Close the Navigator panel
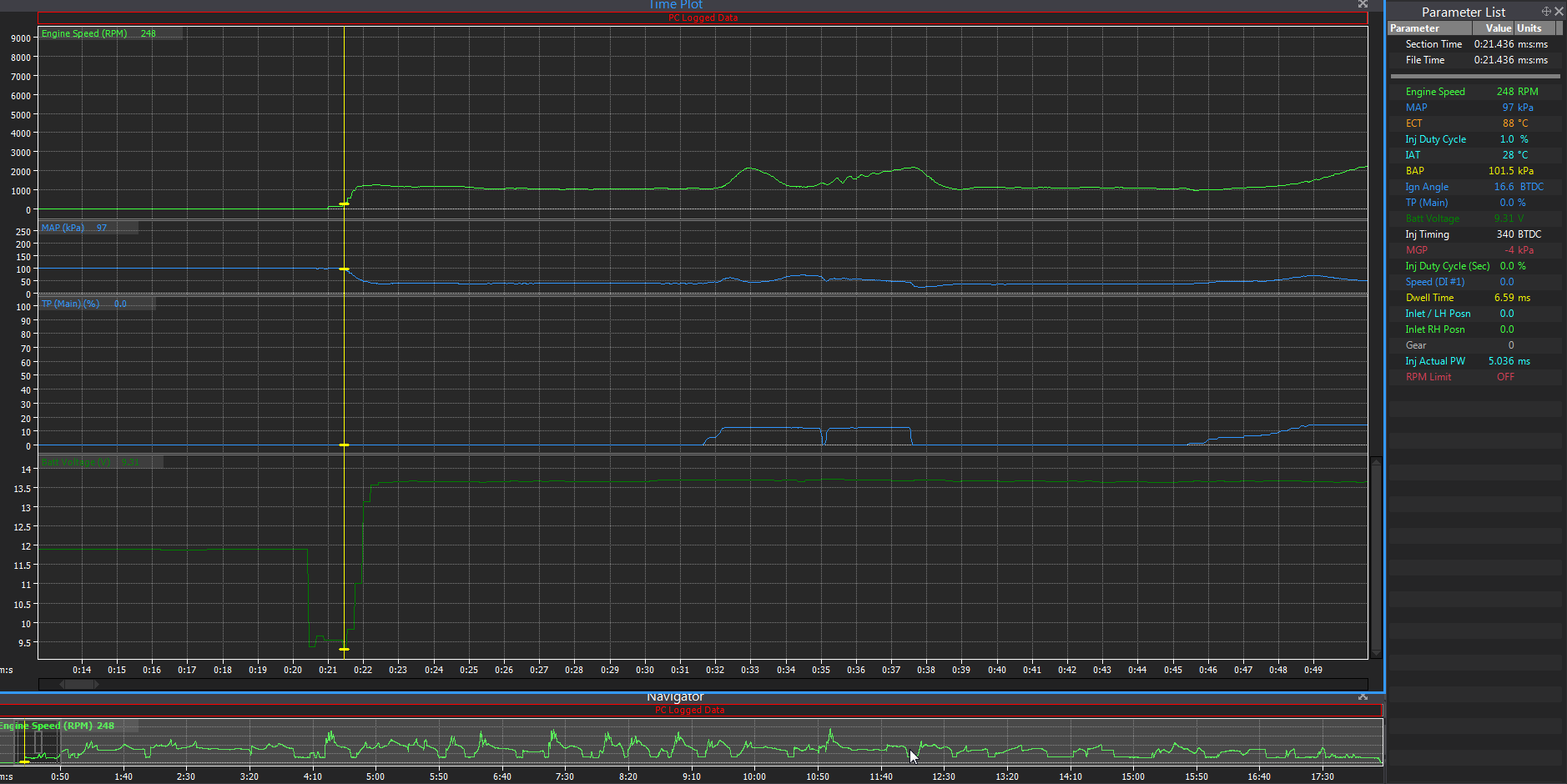This screenshot has width=1567, height=784. pos(1363,696)
